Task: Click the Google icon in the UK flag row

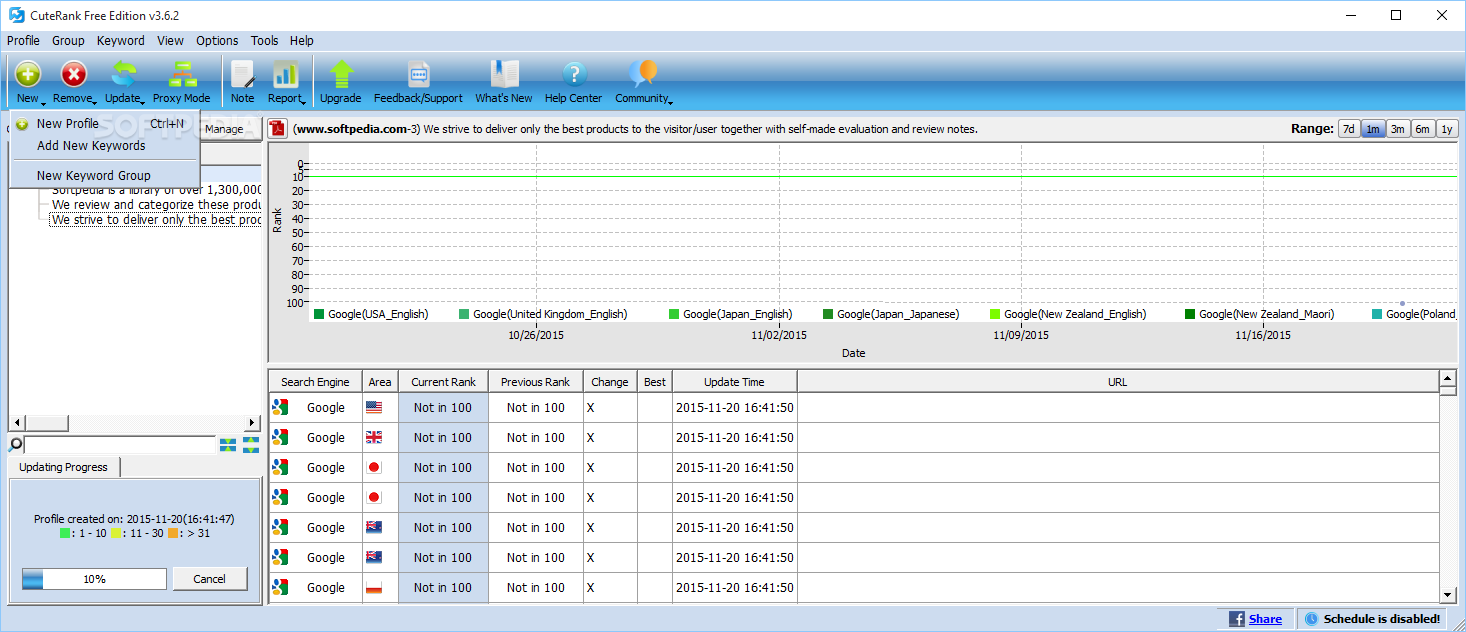Action: (x=280, y=437)
